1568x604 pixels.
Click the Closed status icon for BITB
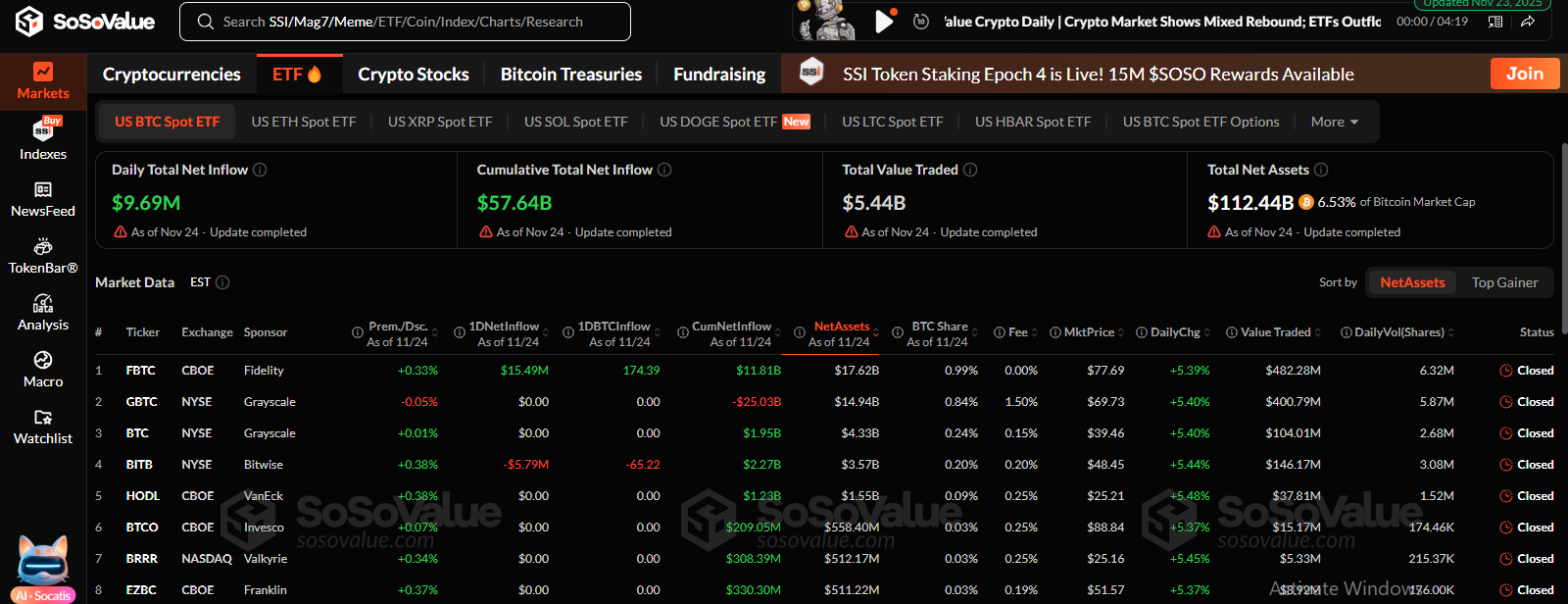(1506, 465)
